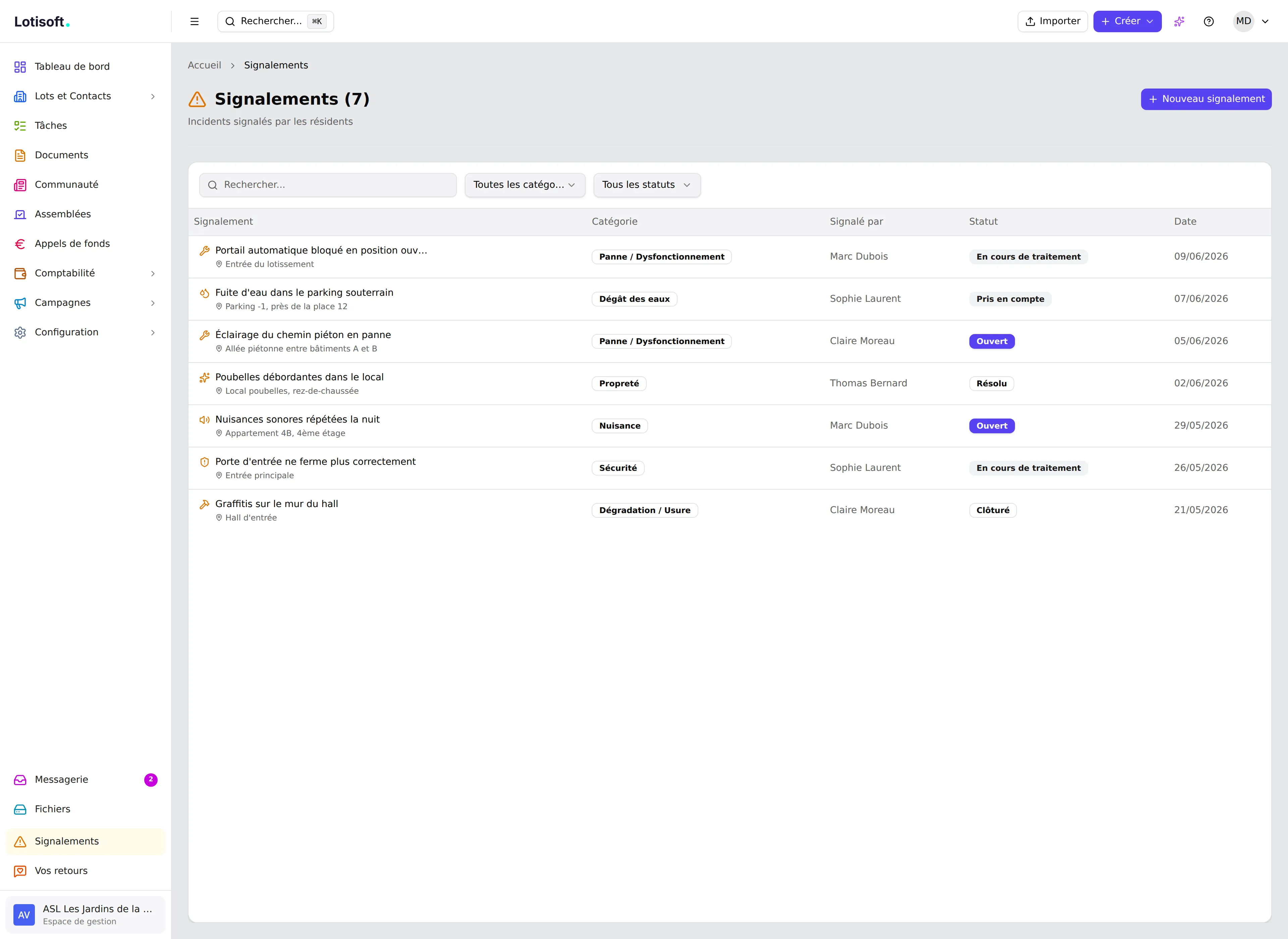Click the Sécurité category badge
The width and height of the screenshot is (1288, 939).
[618, 468]
